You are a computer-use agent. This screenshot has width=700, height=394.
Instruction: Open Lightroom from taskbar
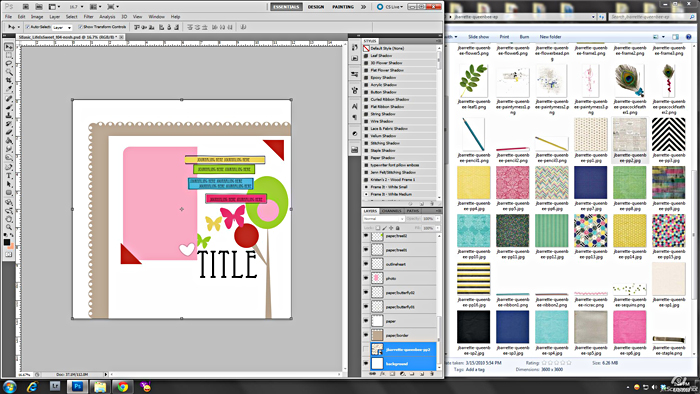[x=55, y=386]
